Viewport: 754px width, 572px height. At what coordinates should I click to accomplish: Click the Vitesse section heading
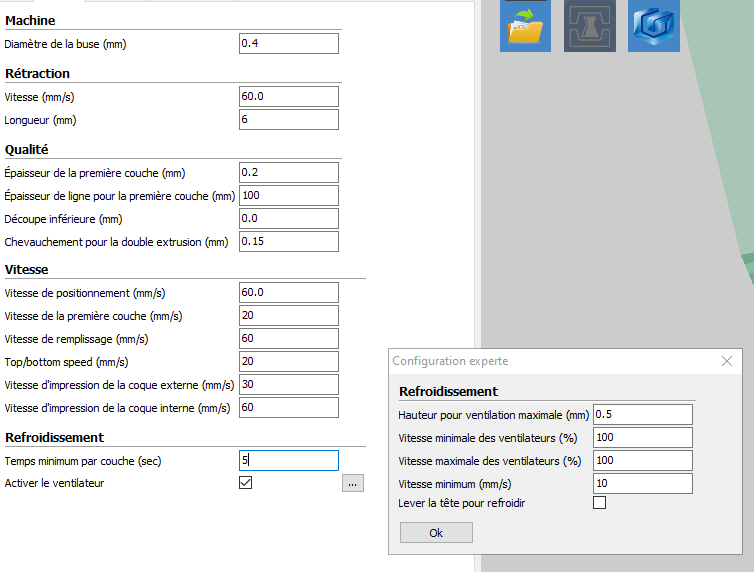(26, 270)
